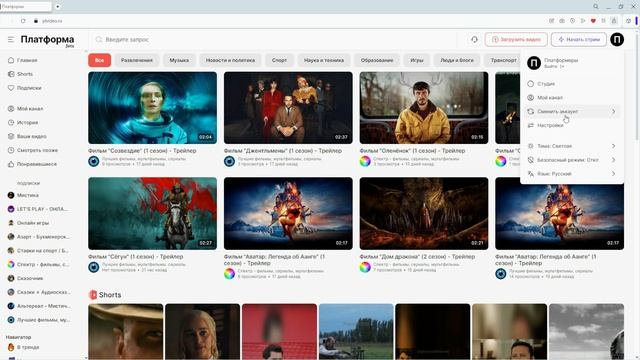640x360 pixels.
Task: Select the Спорт category chip
Action: [280, 60]
